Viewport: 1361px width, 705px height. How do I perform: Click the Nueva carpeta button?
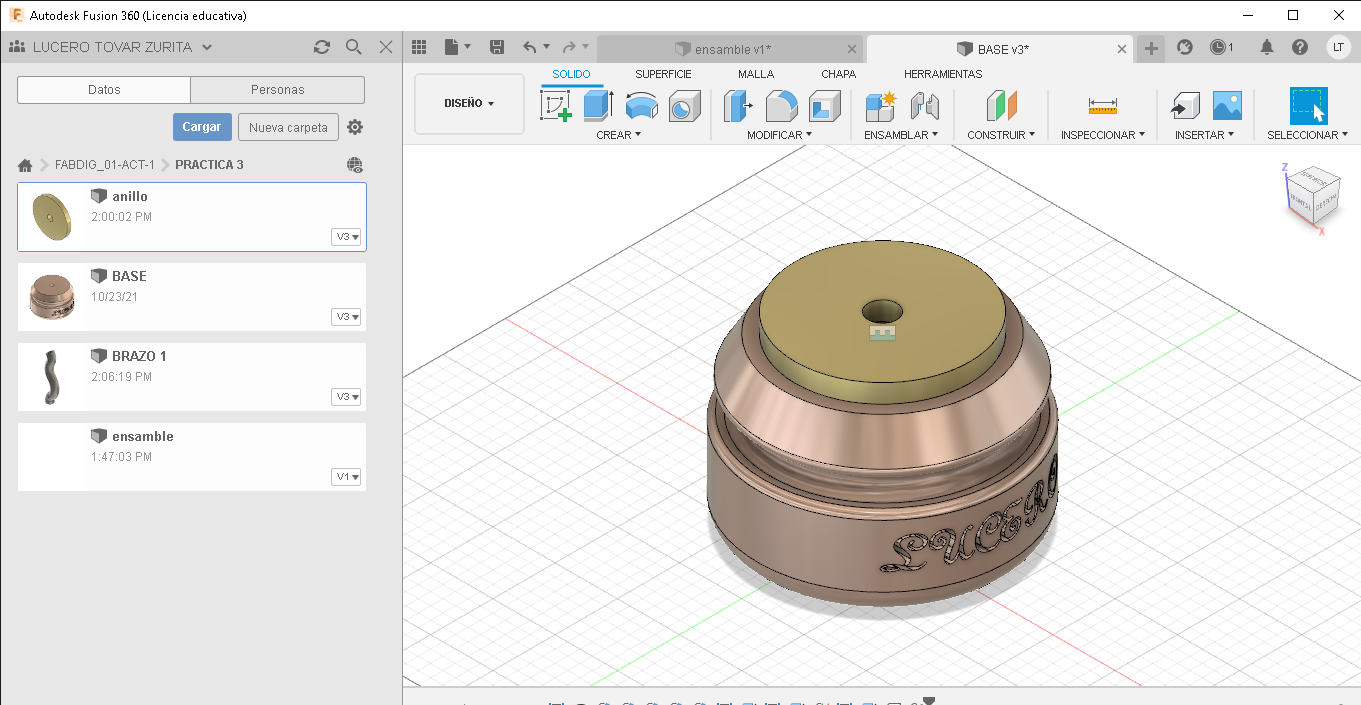tap(288, 127)
